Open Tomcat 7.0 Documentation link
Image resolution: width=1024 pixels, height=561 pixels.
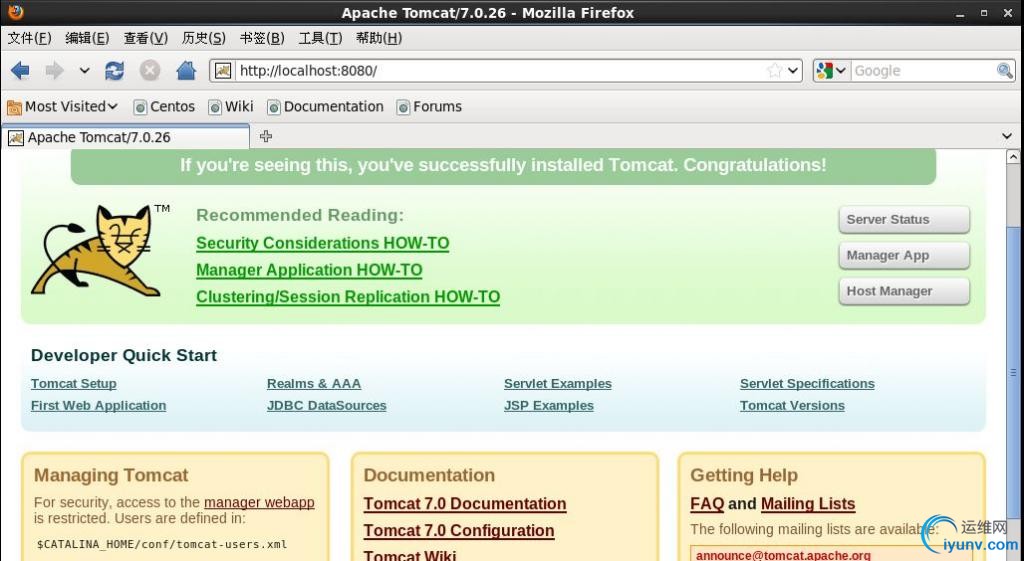pyautogui.click(x=465, y=504)
